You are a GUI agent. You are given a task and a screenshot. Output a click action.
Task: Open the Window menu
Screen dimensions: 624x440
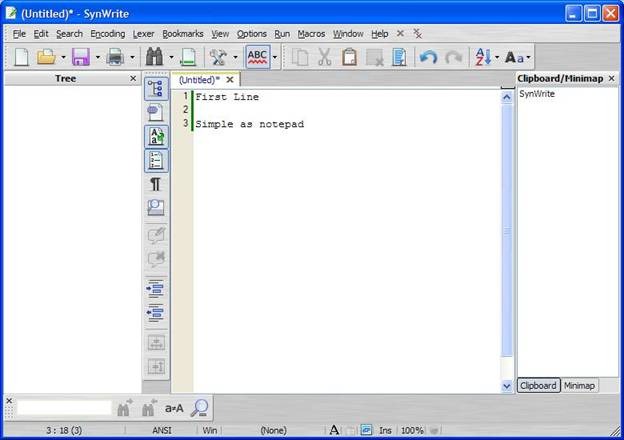348,34
